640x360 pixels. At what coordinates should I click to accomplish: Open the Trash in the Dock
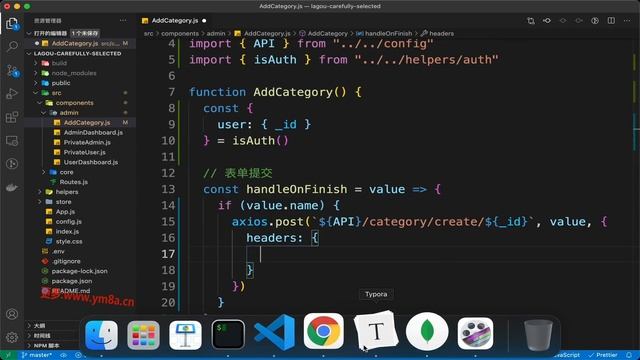[538, 335]
